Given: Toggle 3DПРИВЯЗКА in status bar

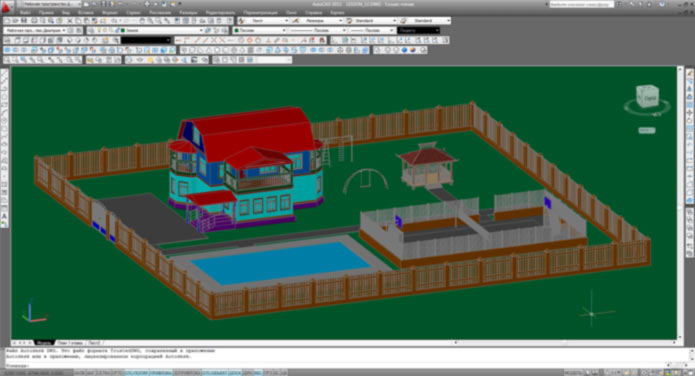Looking at the screenshot, I should click(x=187, y=372).
